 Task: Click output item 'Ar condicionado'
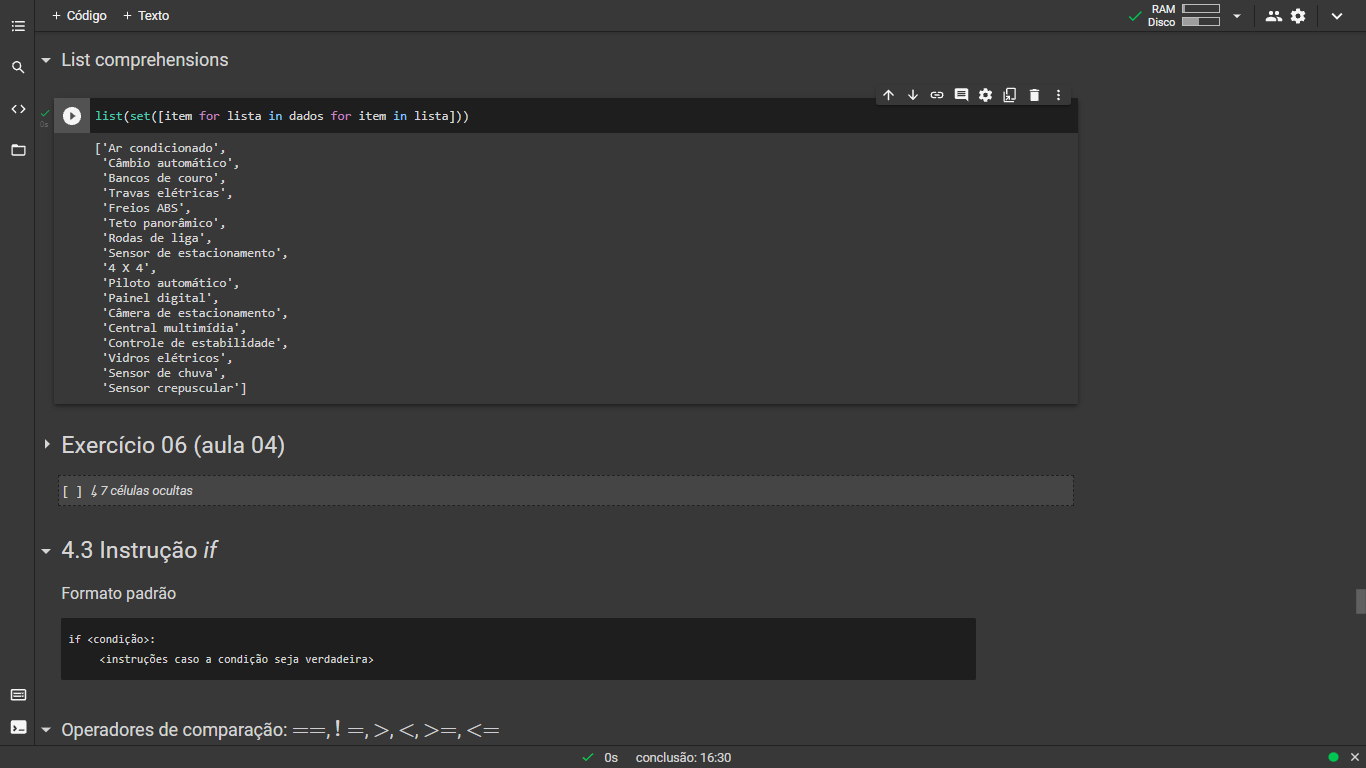click(x=164, y=148)
